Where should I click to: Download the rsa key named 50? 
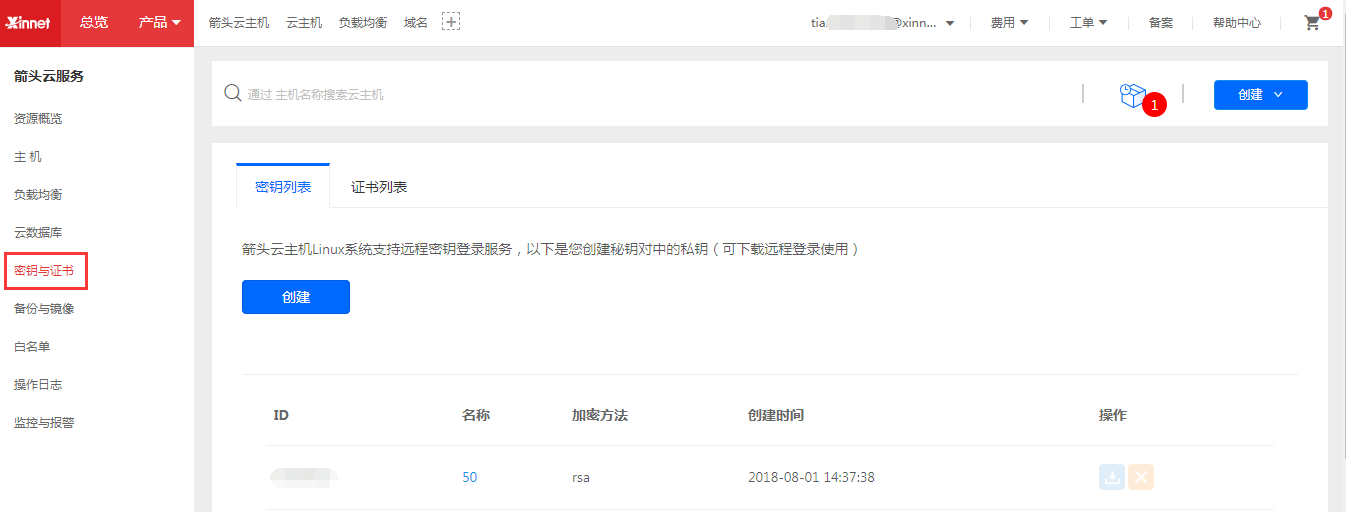click(x=1111, y=477)
